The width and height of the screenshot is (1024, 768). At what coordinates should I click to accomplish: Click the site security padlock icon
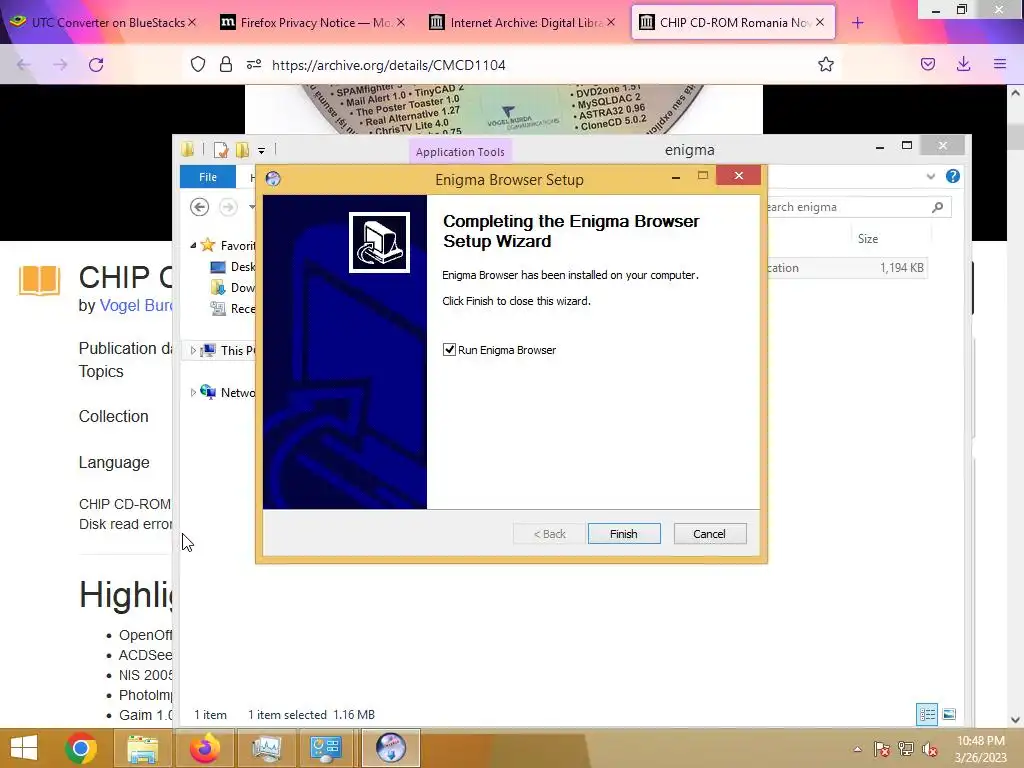225,64
